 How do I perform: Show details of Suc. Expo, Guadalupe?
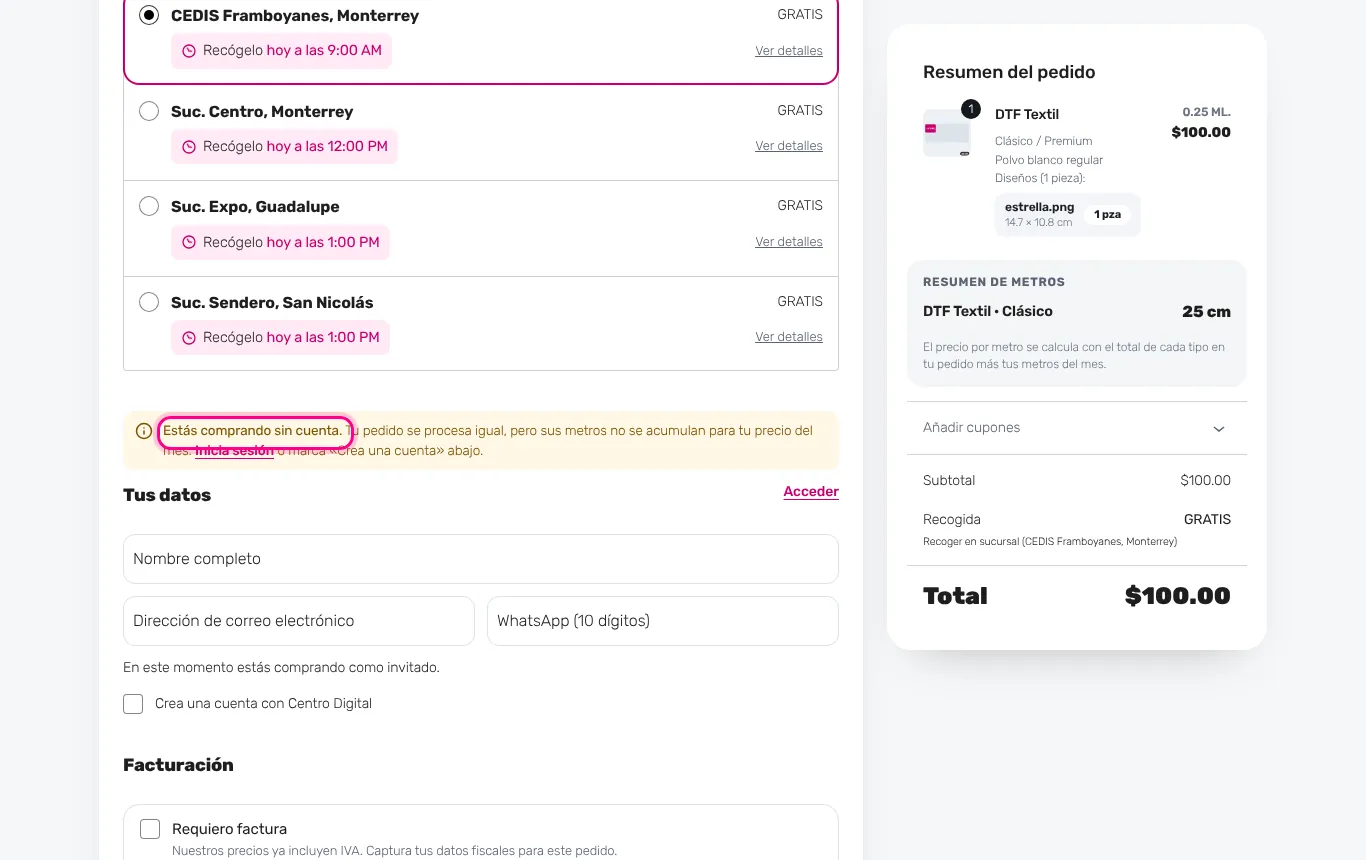[789, 242]
